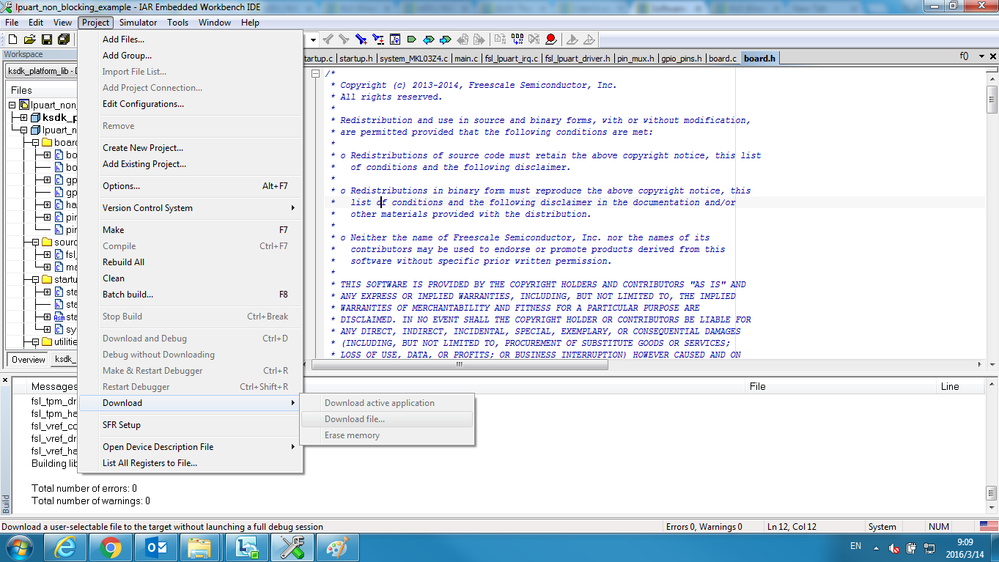The image size is (999, 562).
Task: Open Outlook from the taskbar
Action: [x=155, y=548]
